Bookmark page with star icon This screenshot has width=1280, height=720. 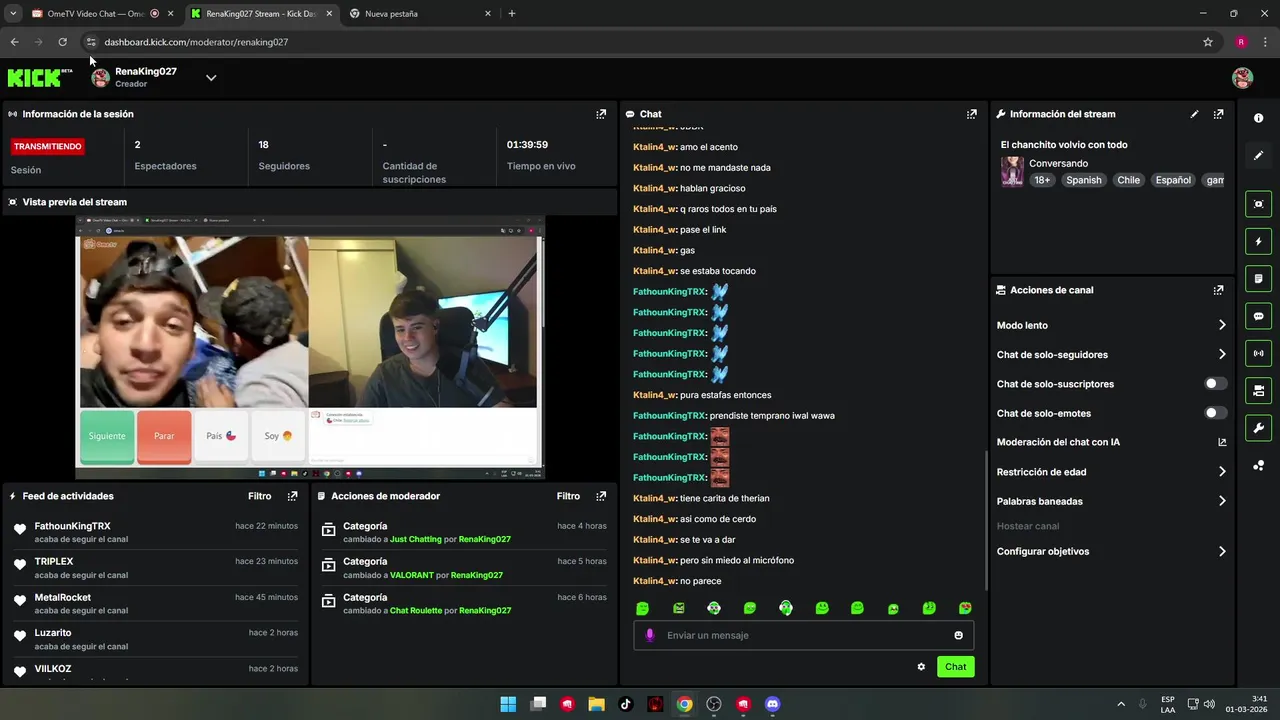pyautogui.click(x=1208, y=42)
